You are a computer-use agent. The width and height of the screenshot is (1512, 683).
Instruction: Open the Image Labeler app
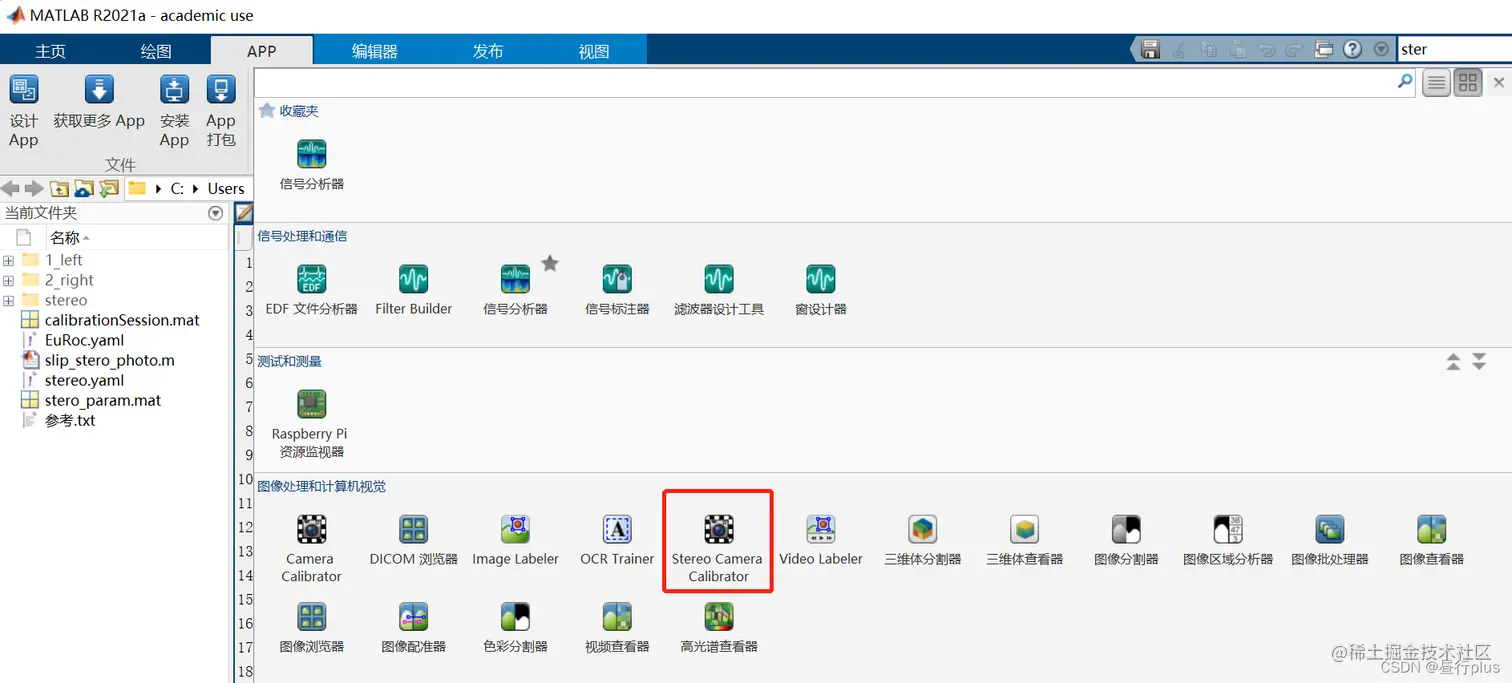tap(515, 540)
